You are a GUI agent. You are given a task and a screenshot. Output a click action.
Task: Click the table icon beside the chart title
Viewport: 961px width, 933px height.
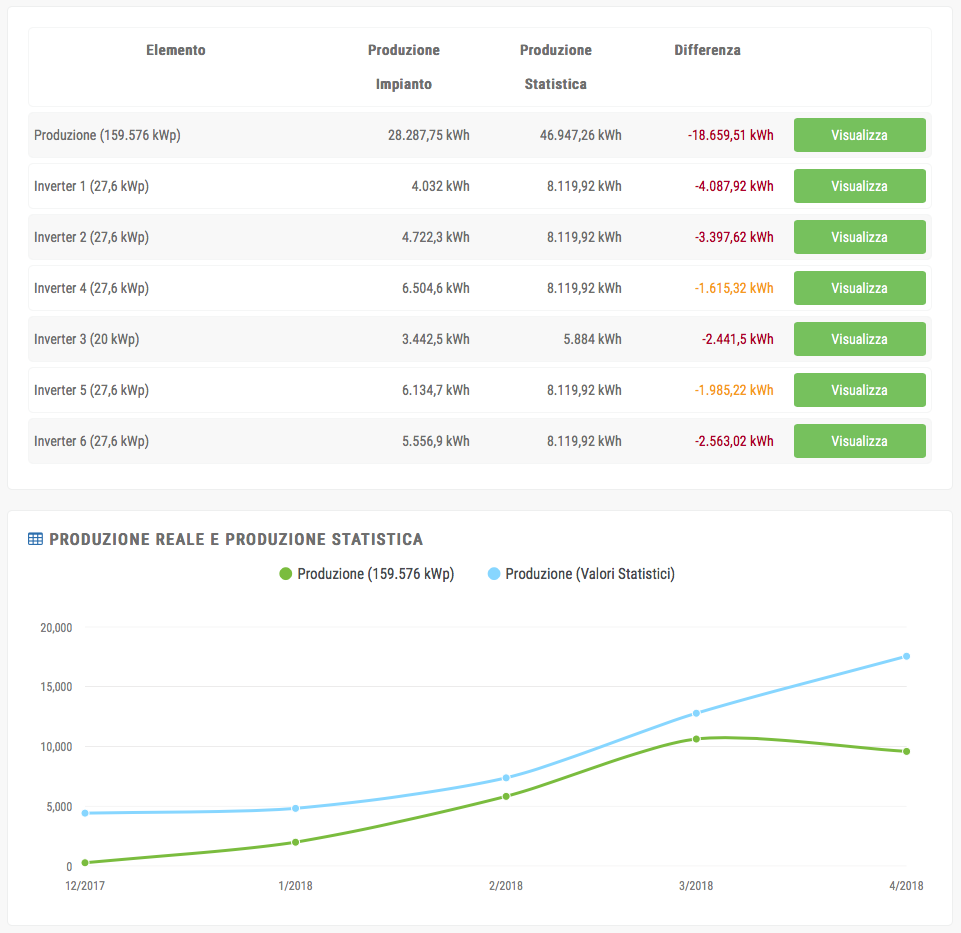coord(35,539)
